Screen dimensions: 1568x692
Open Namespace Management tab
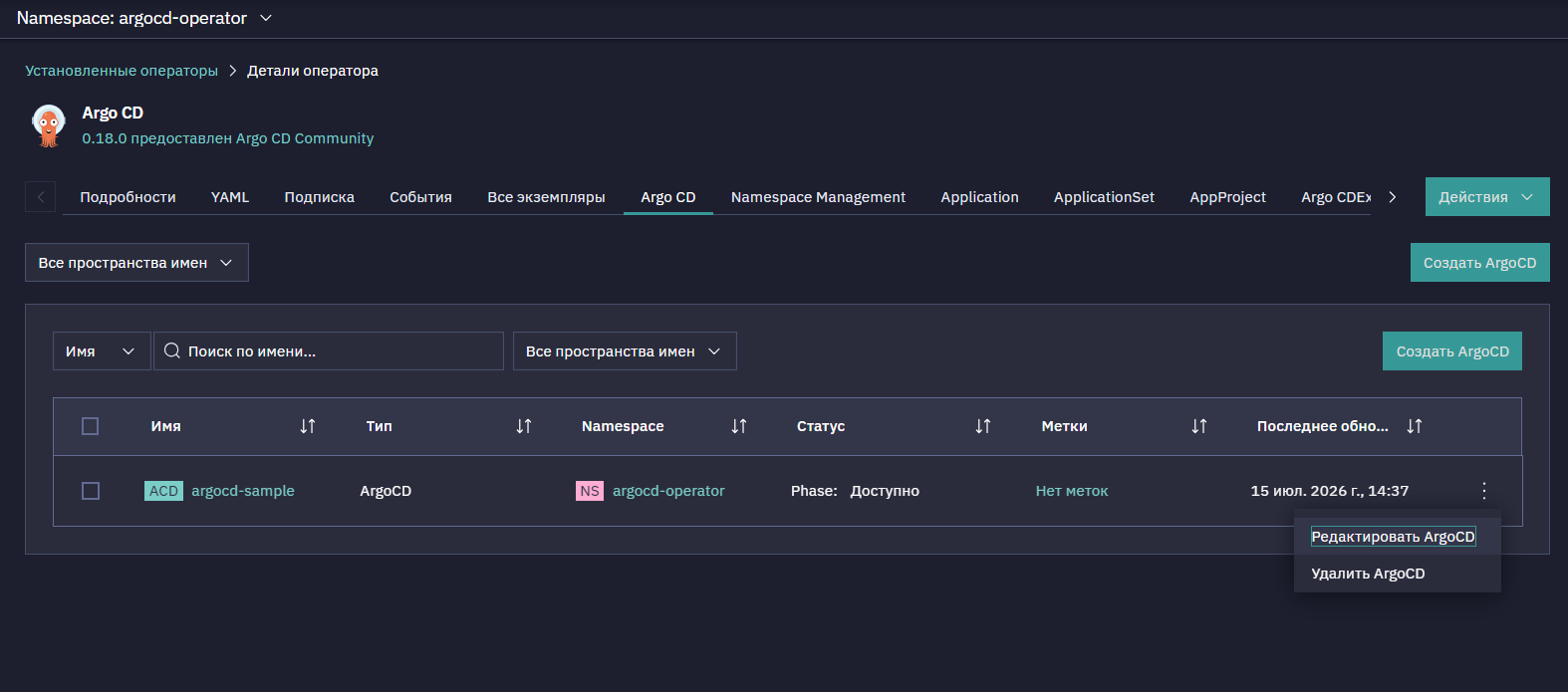pos(818,197)
